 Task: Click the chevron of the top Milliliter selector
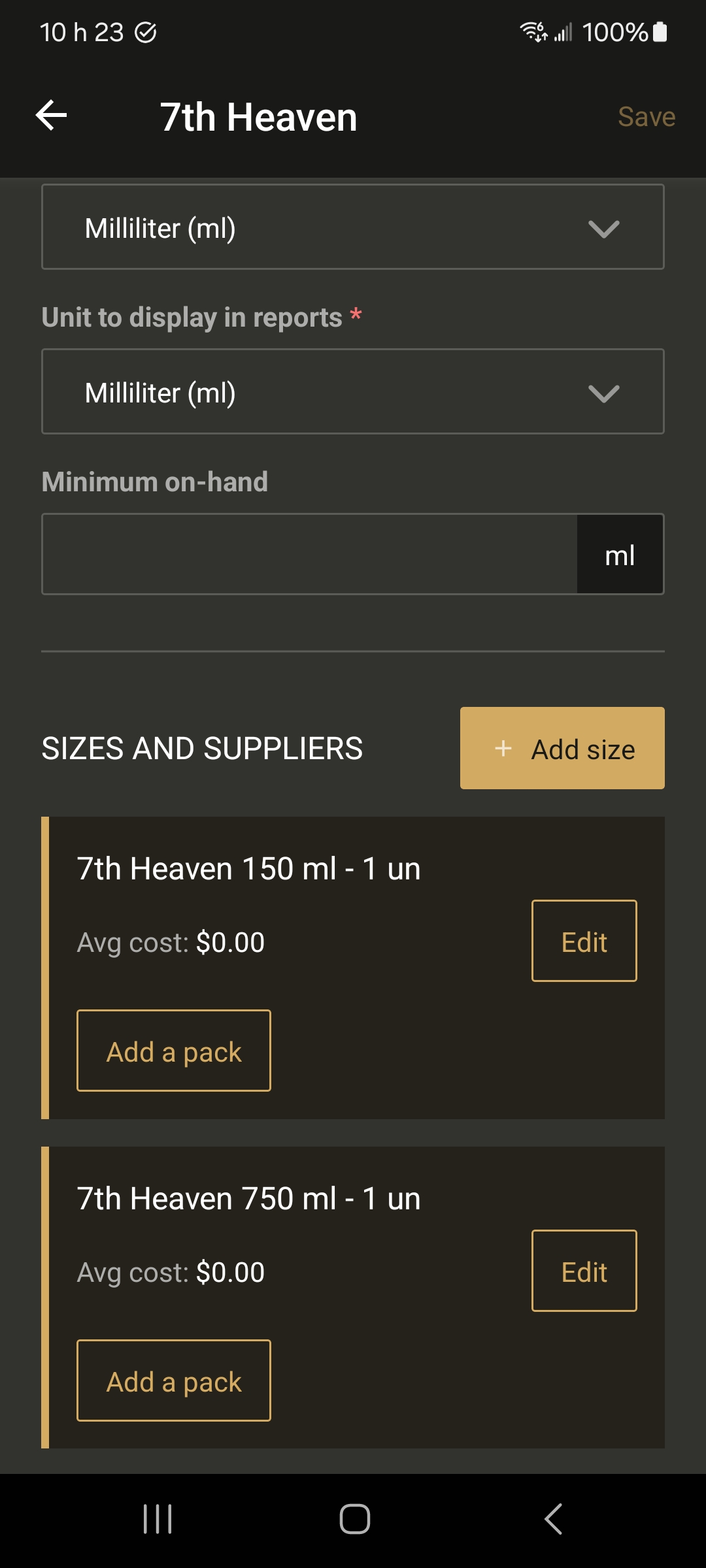click(603, 229)
